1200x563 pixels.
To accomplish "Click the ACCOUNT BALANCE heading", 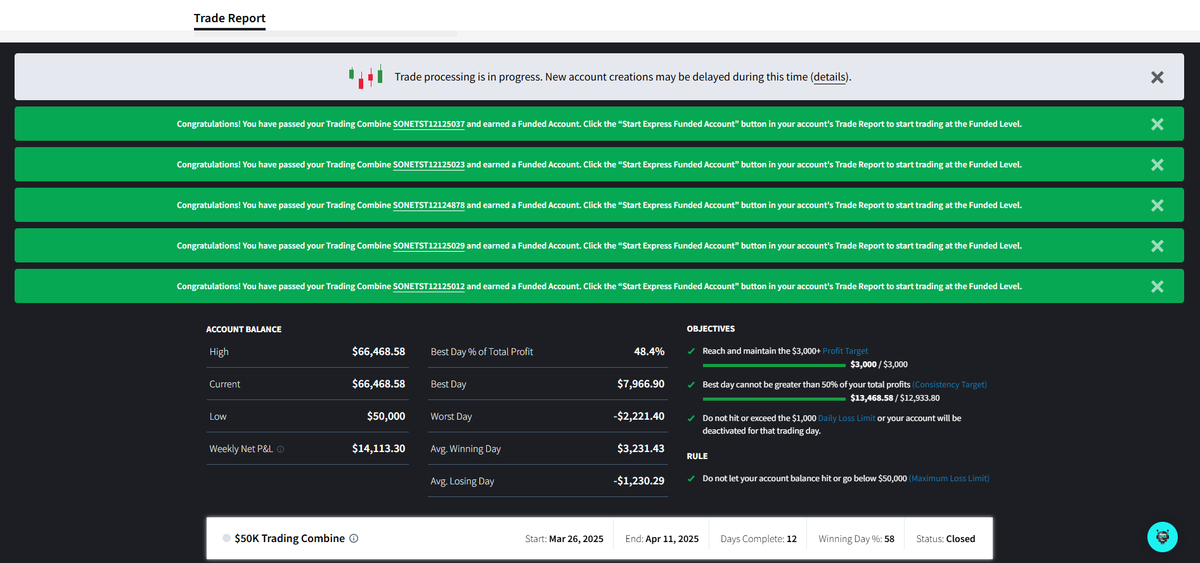I will pos(244,329).
